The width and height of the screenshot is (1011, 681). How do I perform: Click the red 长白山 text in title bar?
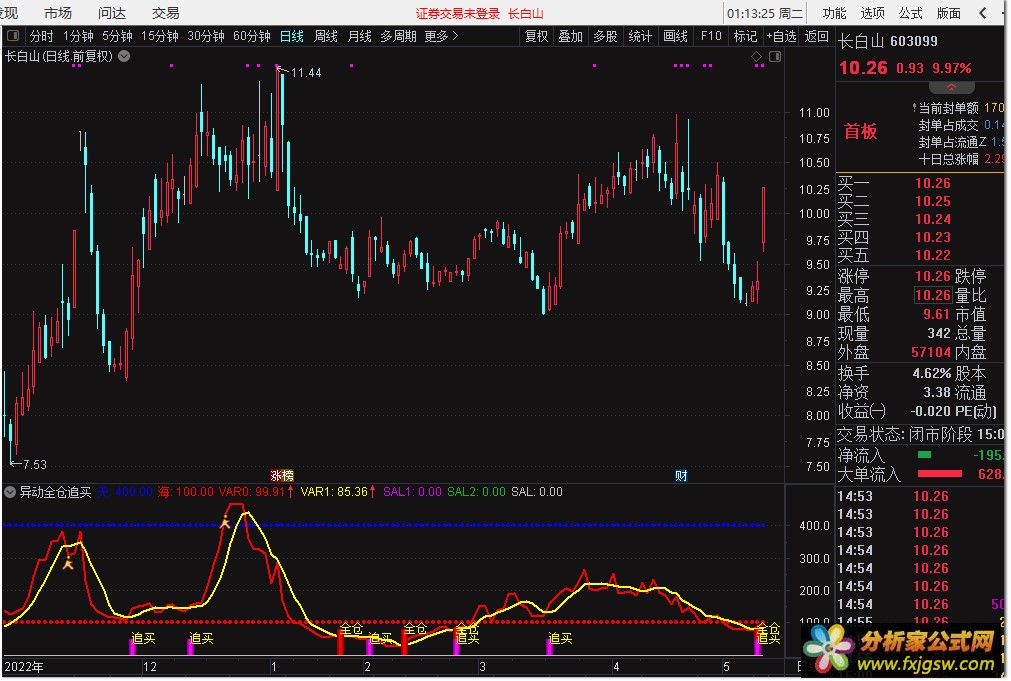pos(525,14)
